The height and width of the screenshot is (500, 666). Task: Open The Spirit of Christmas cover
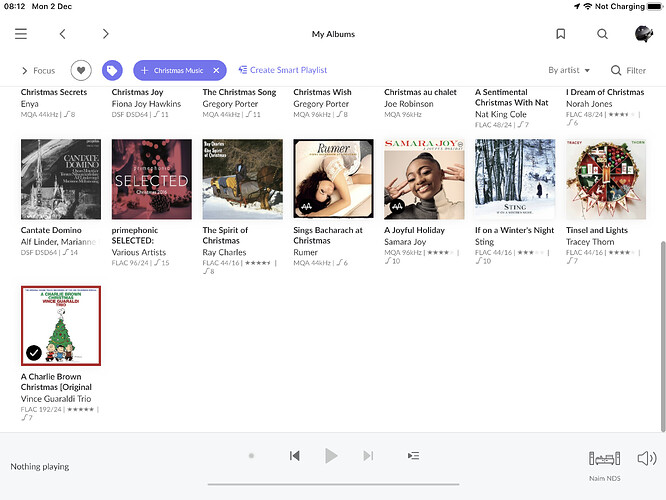point(243,179)
